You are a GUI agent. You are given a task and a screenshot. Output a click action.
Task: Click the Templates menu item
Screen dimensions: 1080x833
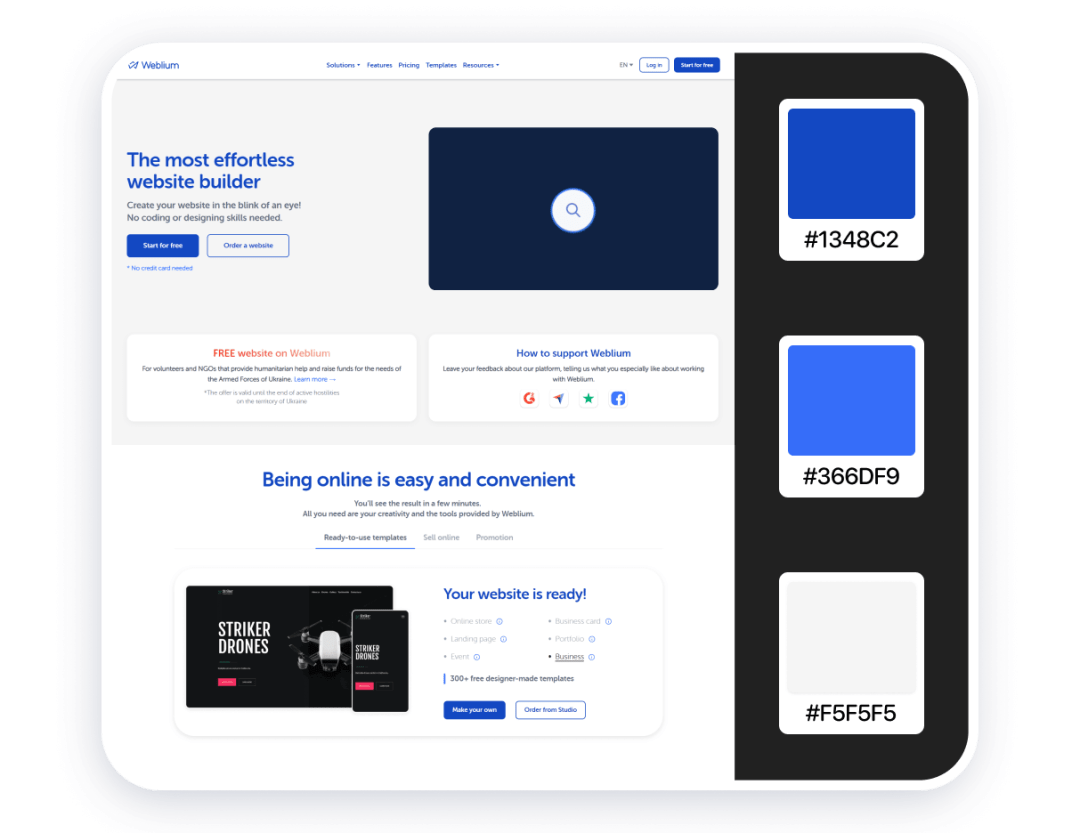[441, 64]
